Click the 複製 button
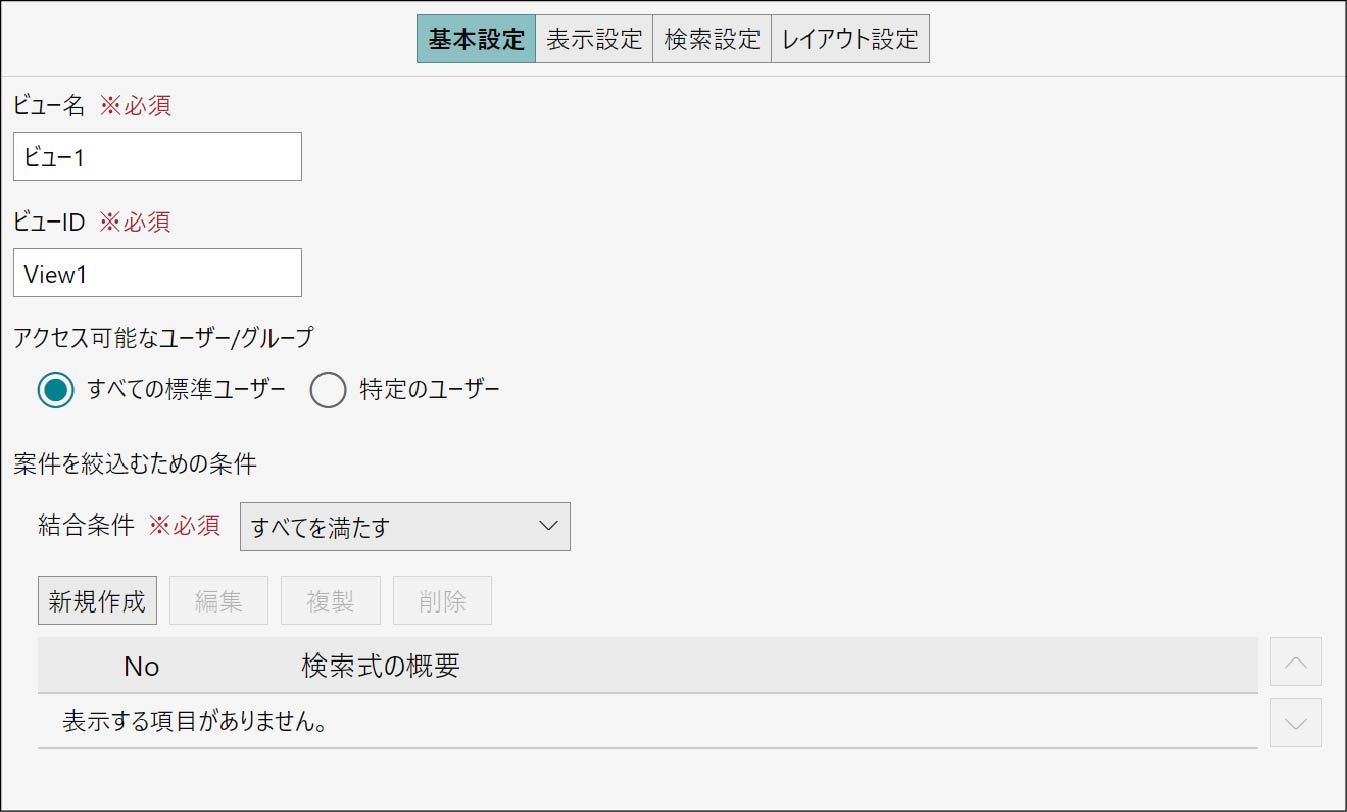 [x=330, y=601]
